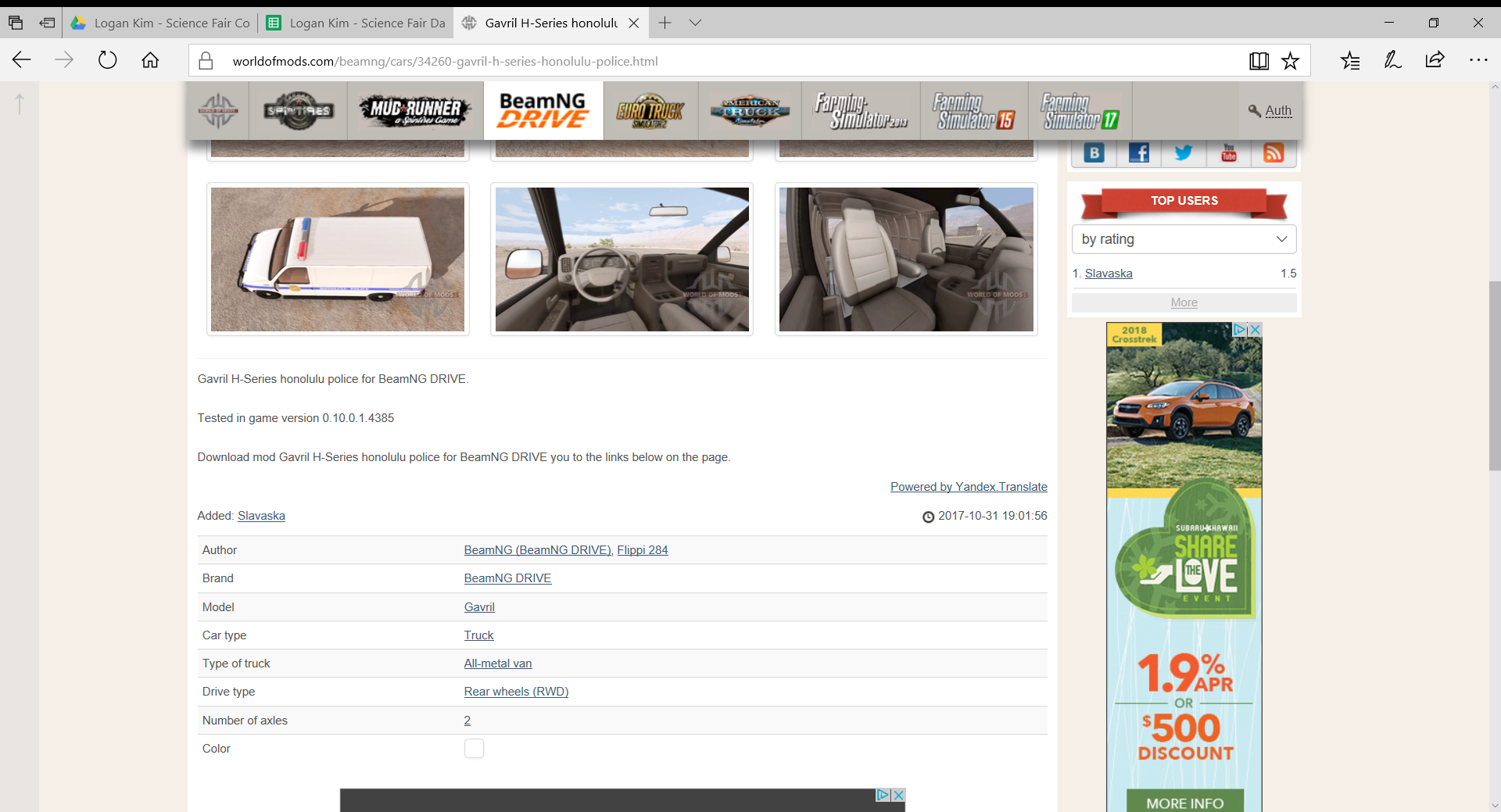Open AdChoices icon on Subaru ad
Viewport: 1501px width, 812px height.
pyautogui.click(x=1240, y=330)
